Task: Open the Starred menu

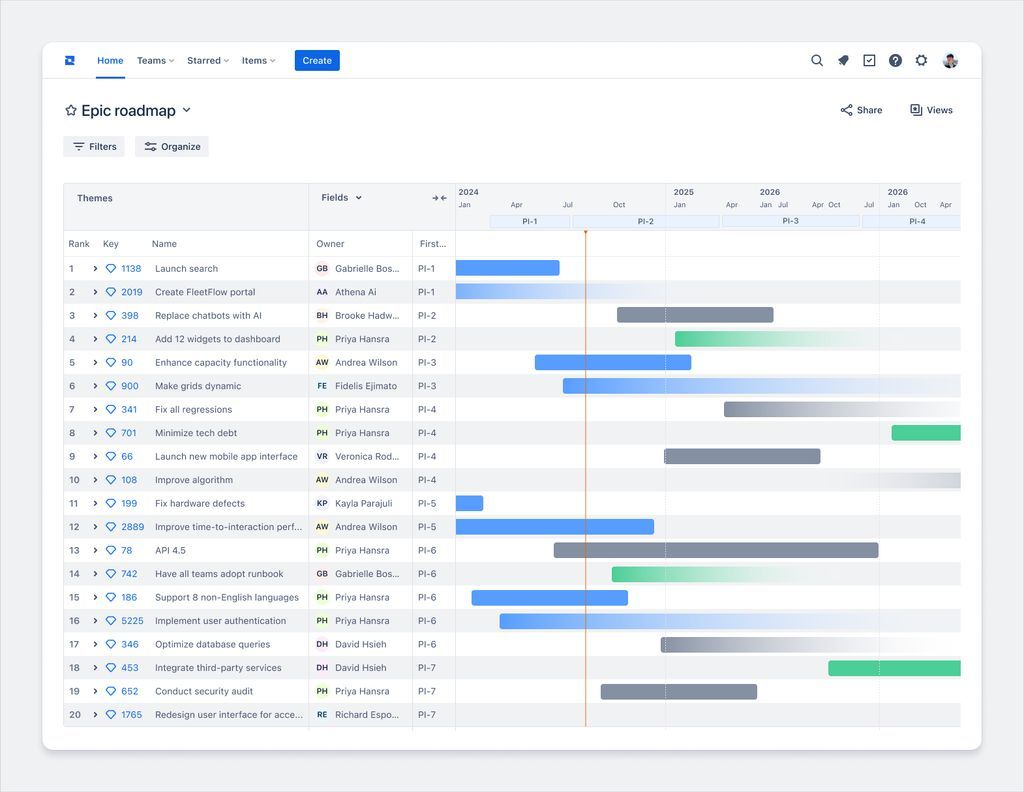Action: (x=207, y=61)
